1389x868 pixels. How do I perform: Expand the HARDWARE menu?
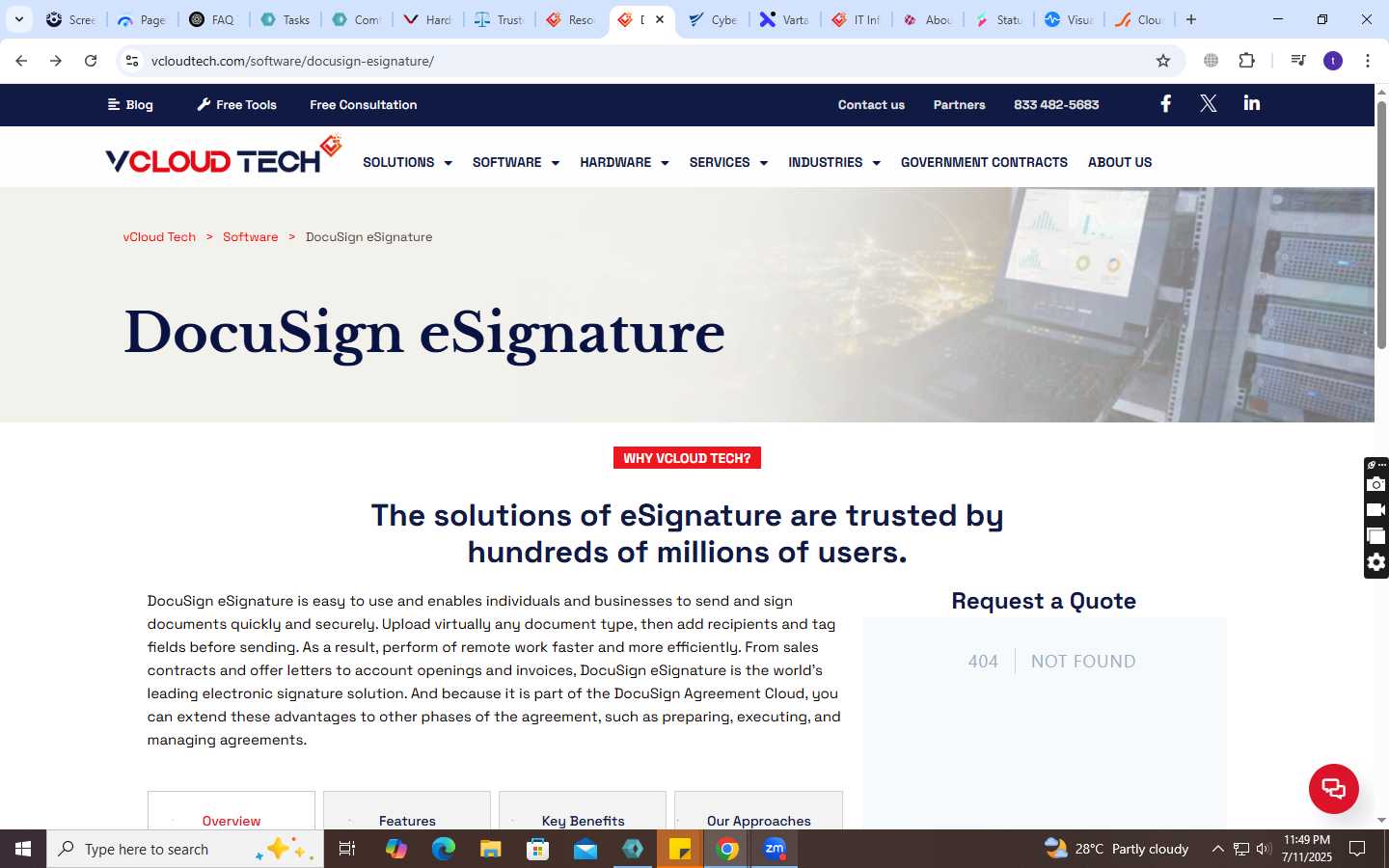[624, 162]
